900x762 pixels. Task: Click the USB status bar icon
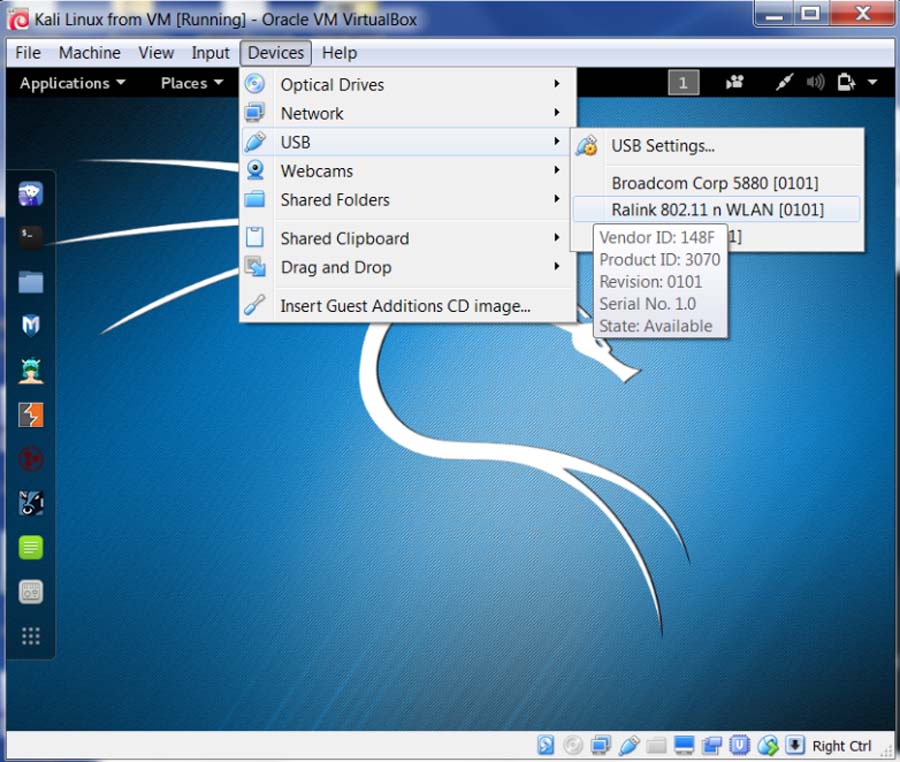[x=629, y=745]
